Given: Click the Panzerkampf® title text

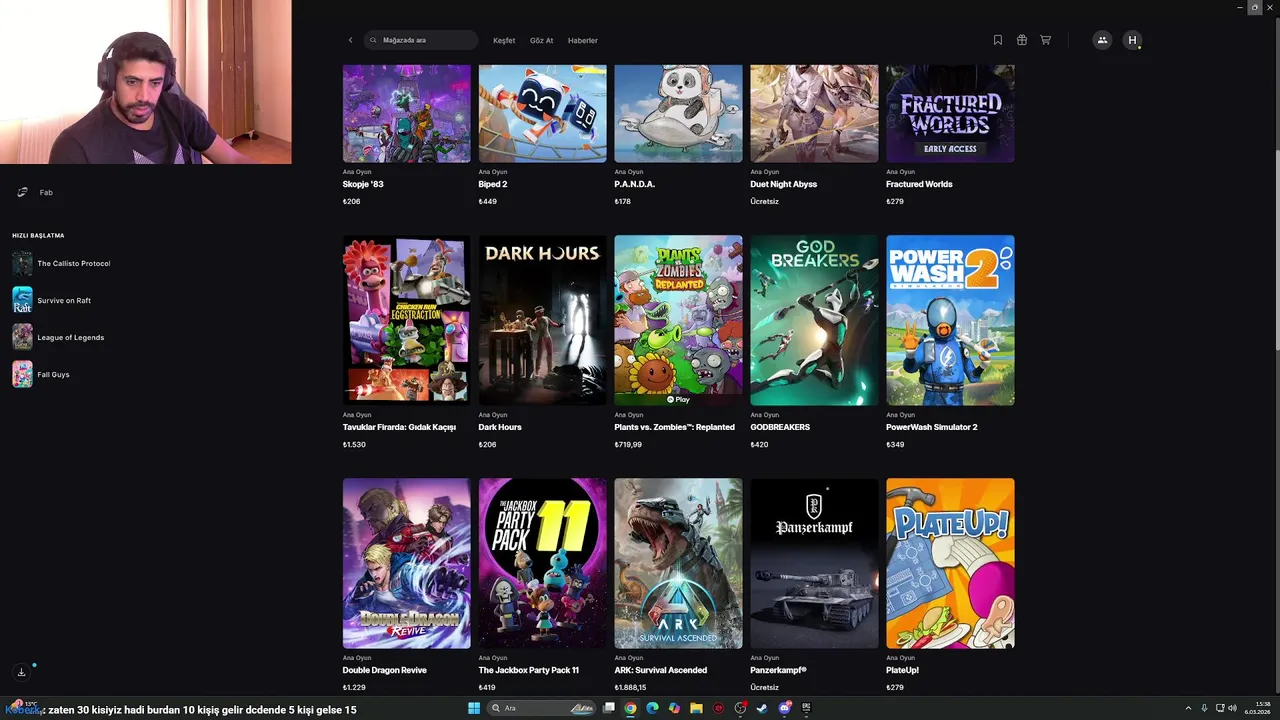Looking at the screenshot, I should pyautogui.click(x=779, y=670).
